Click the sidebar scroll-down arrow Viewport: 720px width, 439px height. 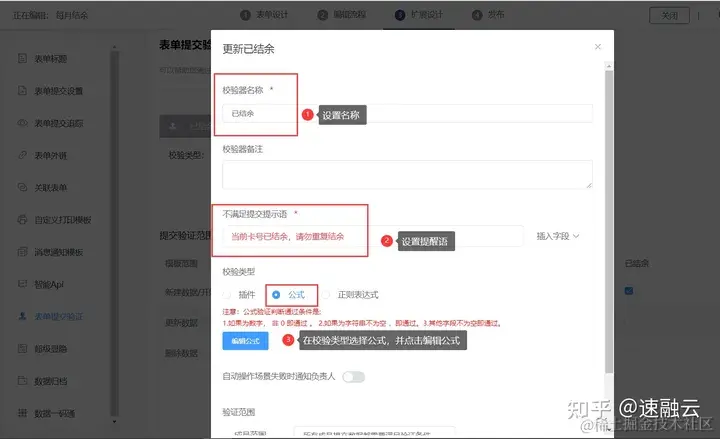[114, 422]
